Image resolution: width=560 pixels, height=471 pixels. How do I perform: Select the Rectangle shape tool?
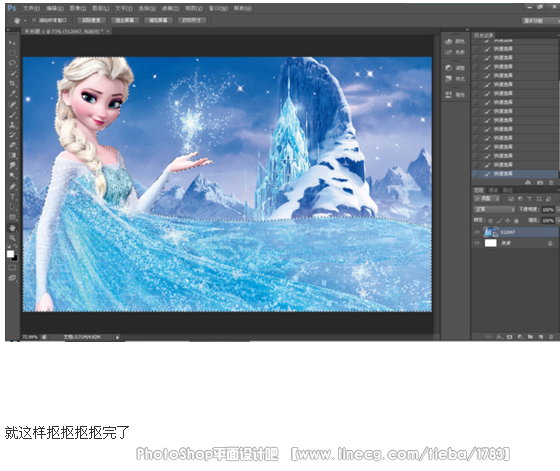coord(12,217)
